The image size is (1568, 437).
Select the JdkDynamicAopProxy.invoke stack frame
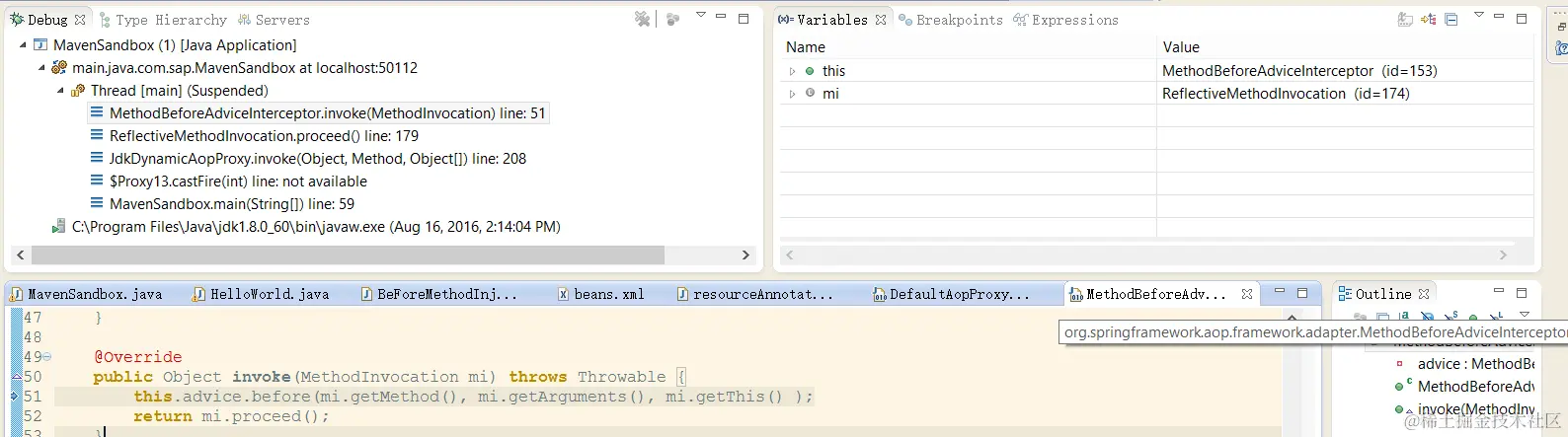[308, 159]
